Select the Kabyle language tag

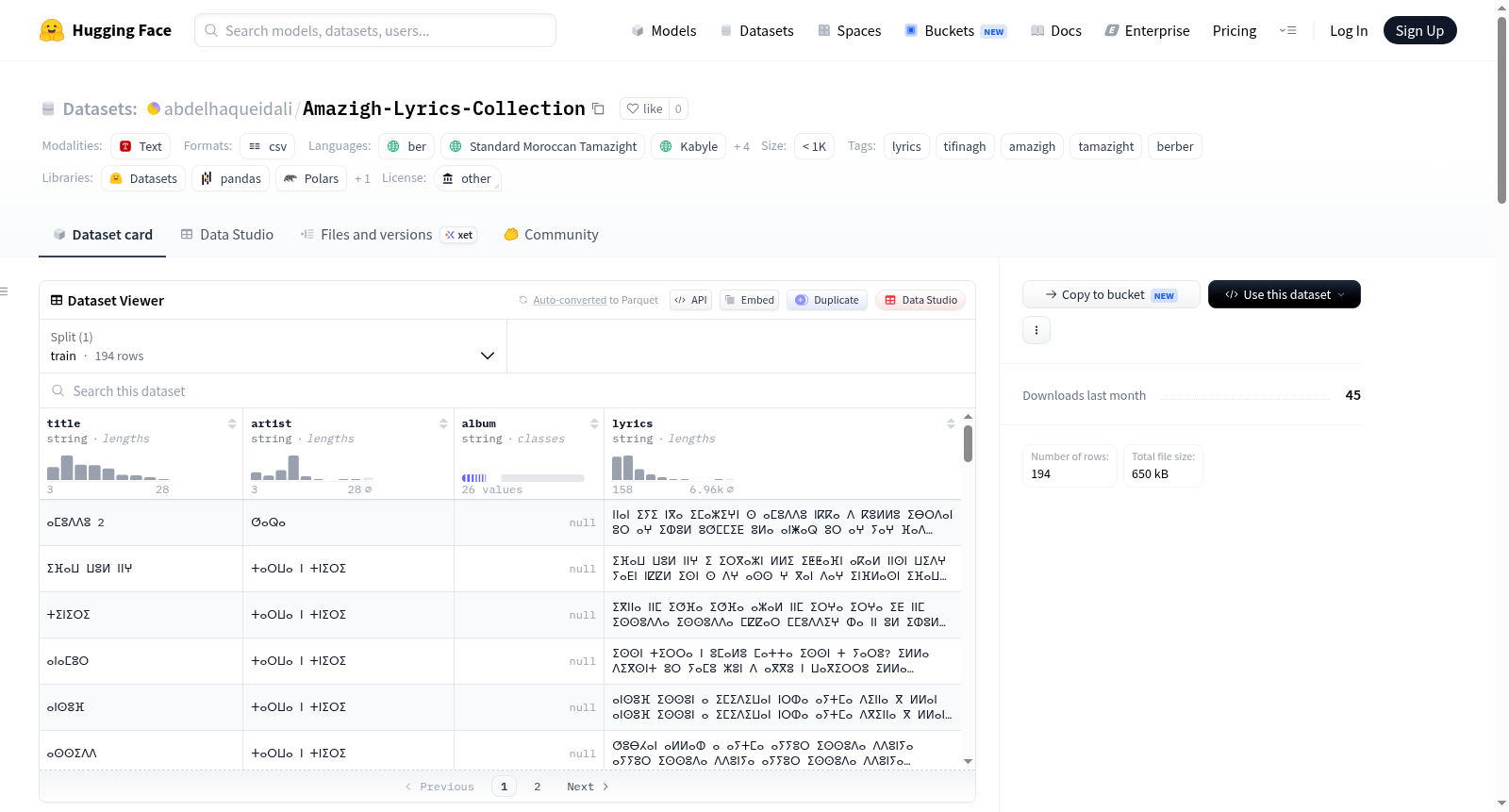click(688, 146)
